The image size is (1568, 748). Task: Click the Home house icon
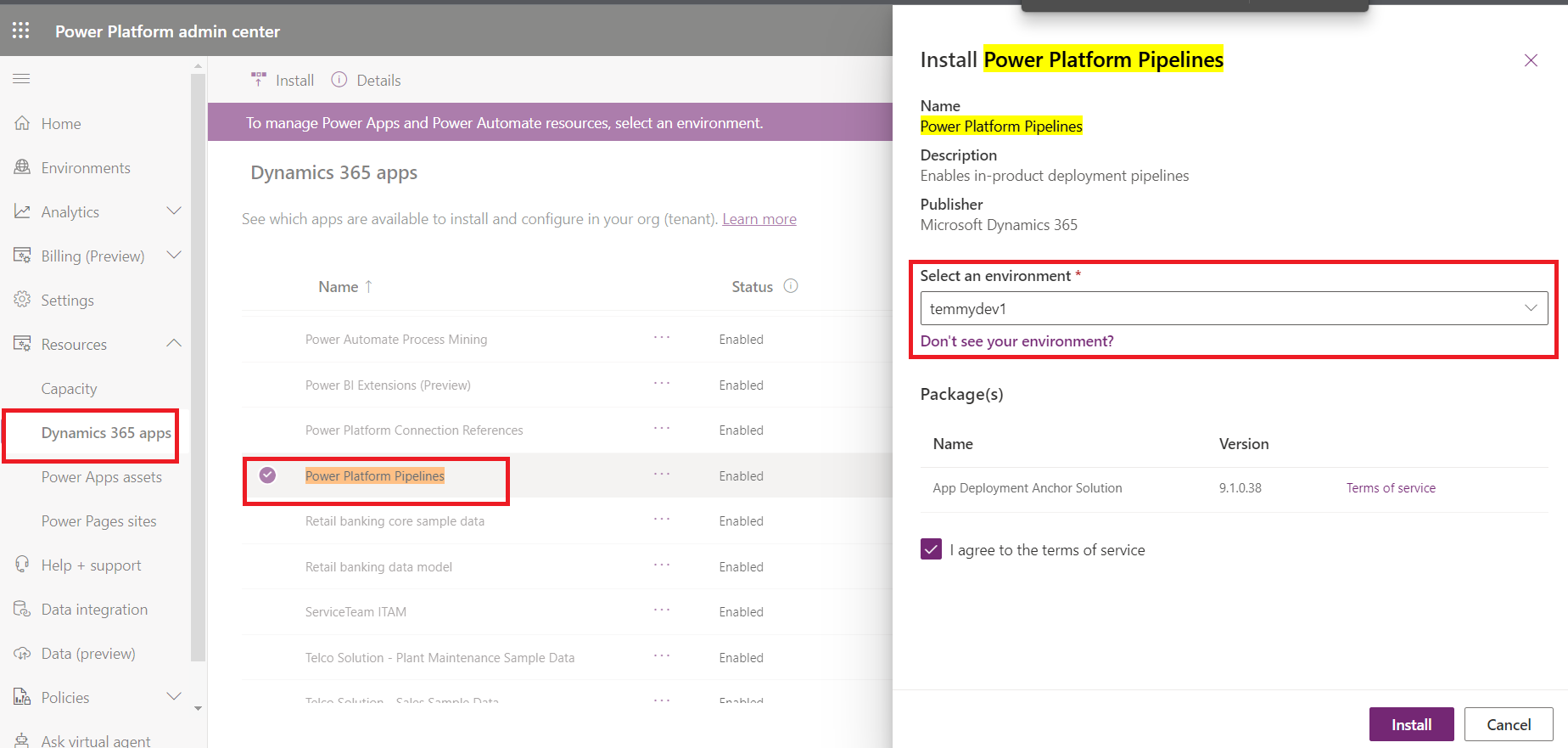coord(23,123)
